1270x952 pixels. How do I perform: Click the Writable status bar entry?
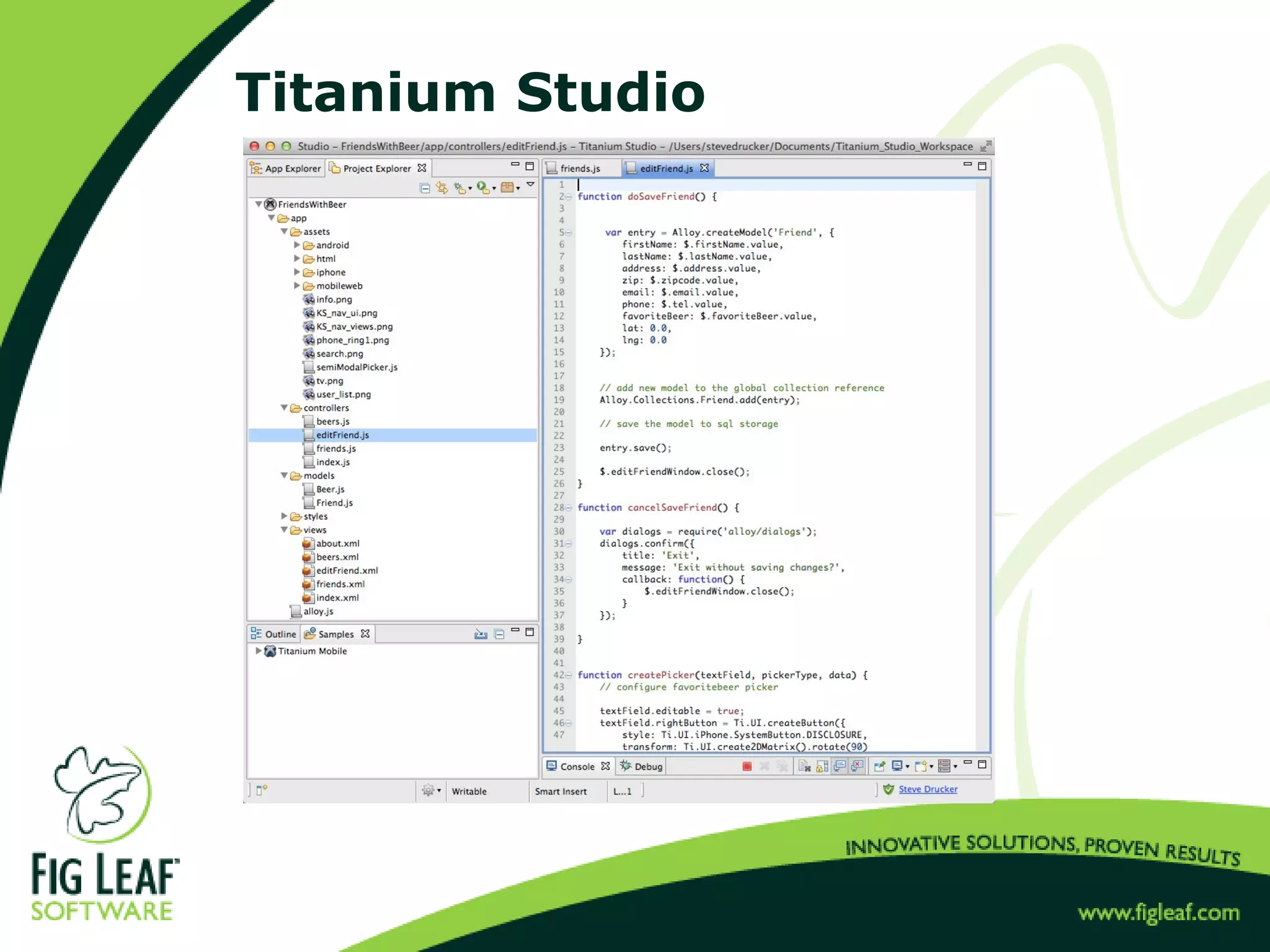tap(469, 791)
